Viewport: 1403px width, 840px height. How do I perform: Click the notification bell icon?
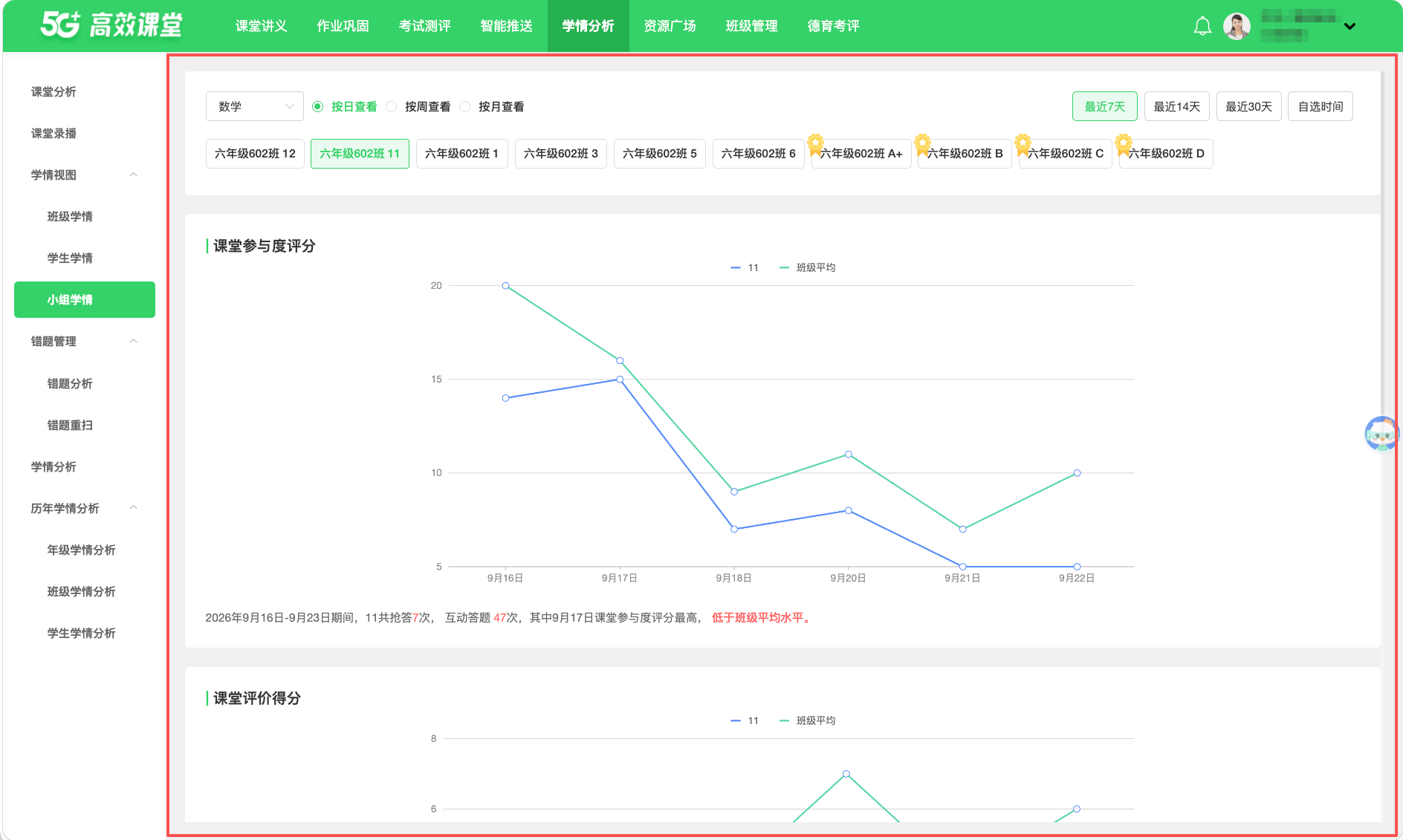coord(1202,26)
